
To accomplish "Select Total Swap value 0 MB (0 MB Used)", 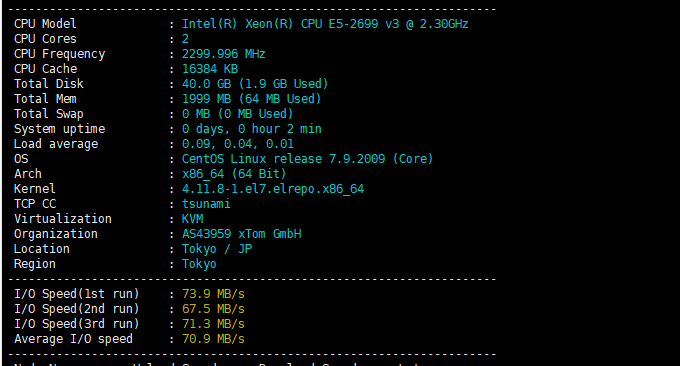I will point(238,114).
